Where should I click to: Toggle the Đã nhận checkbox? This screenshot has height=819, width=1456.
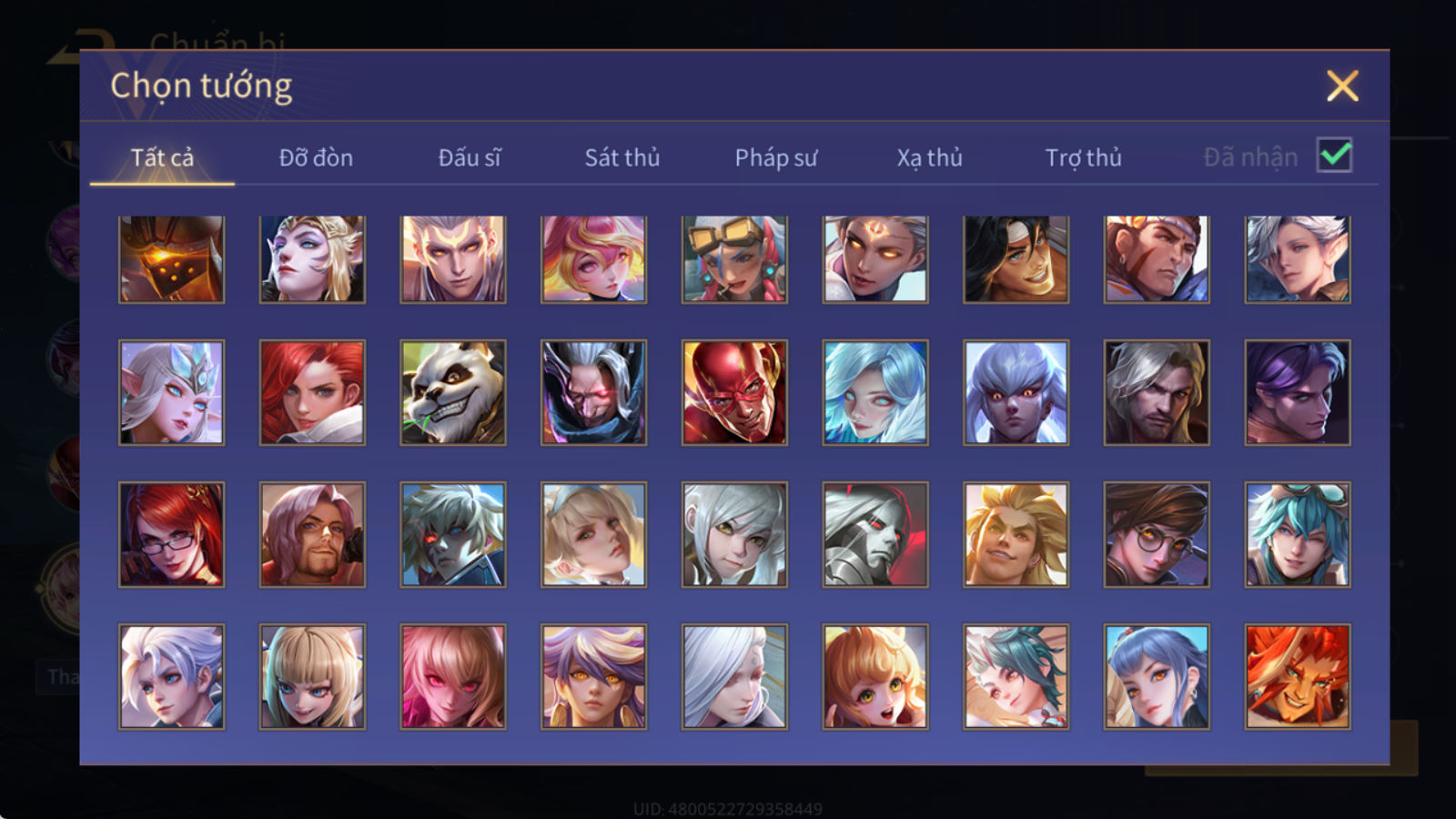(x=1335, y=156)
